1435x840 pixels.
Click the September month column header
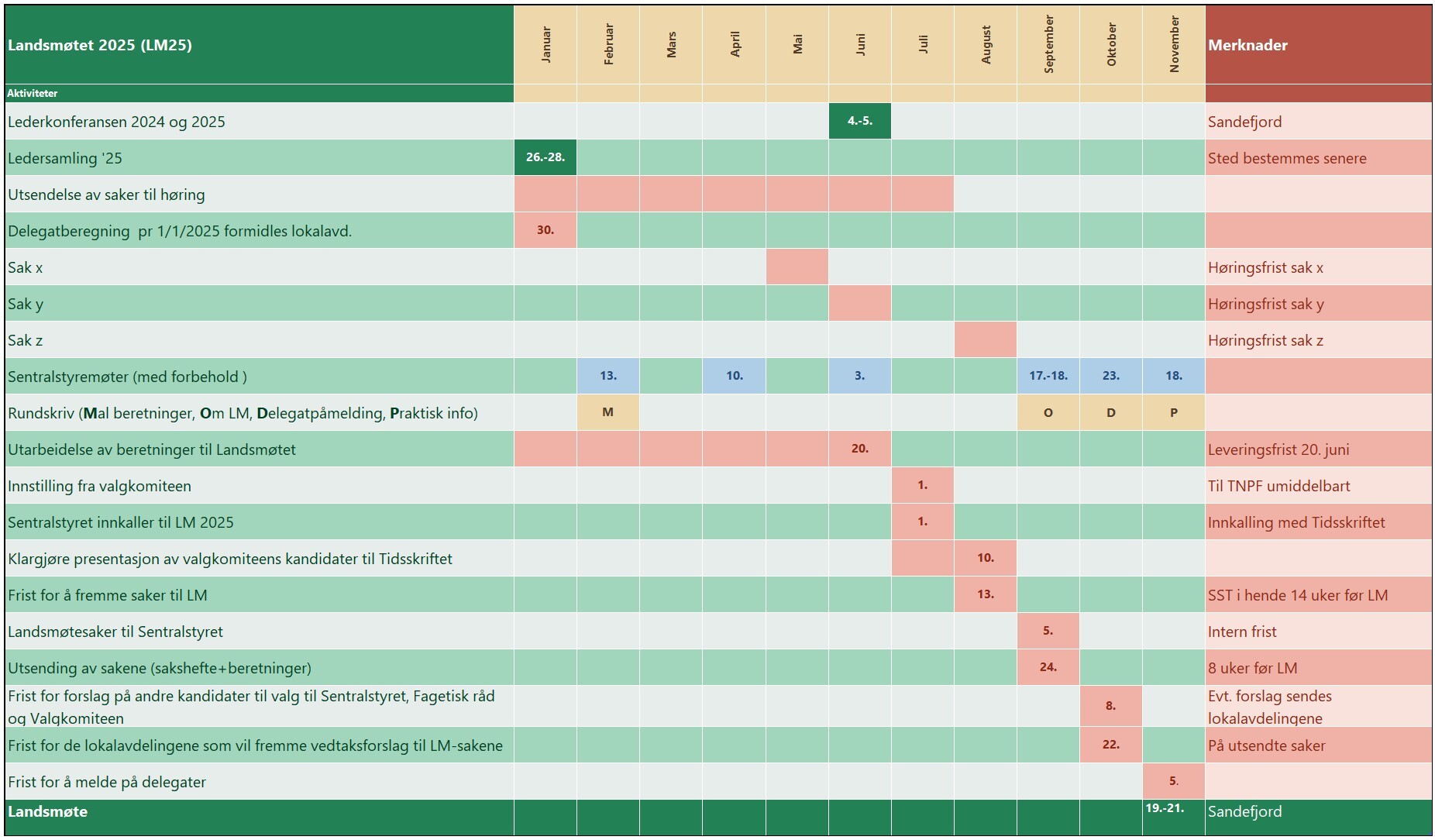[1048, 45]
